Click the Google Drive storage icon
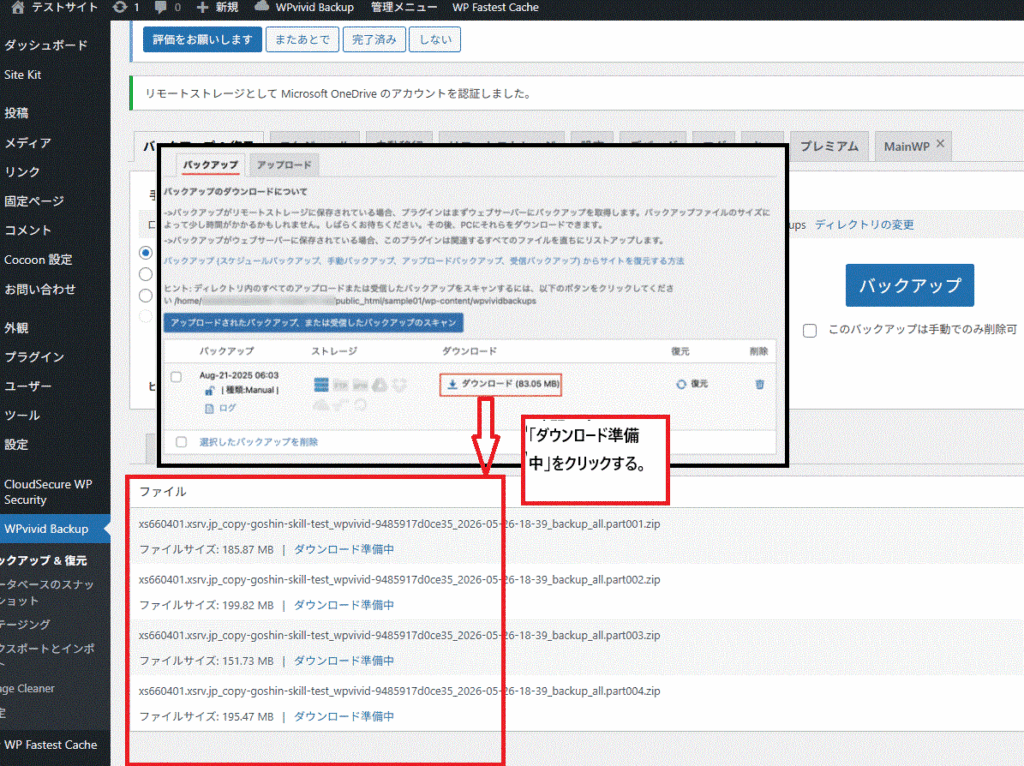Viewport: 1024px width, 766px height. pyautogui.click(x=380, y=385)
